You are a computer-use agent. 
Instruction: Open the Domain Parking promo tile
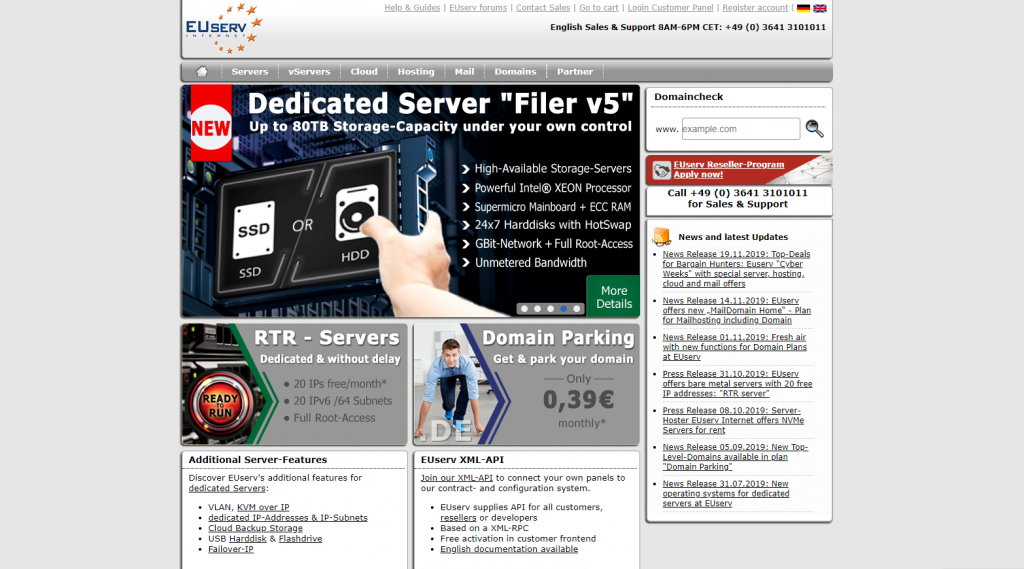[526, 384]
